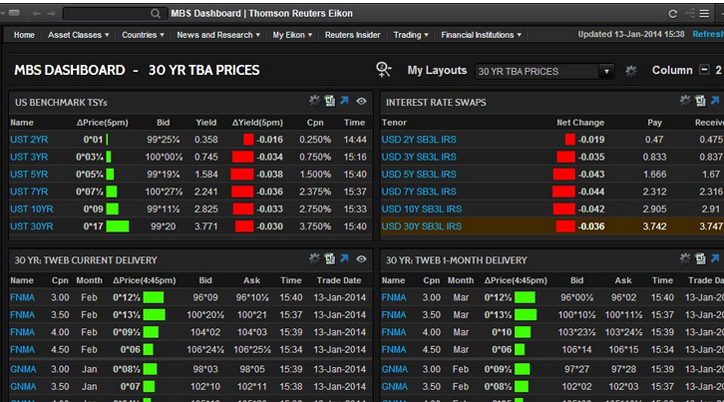This screenshot has height=402, width=724.
Task: Open settings gear in US Benchmark TSYs panel
Action: 314,101
